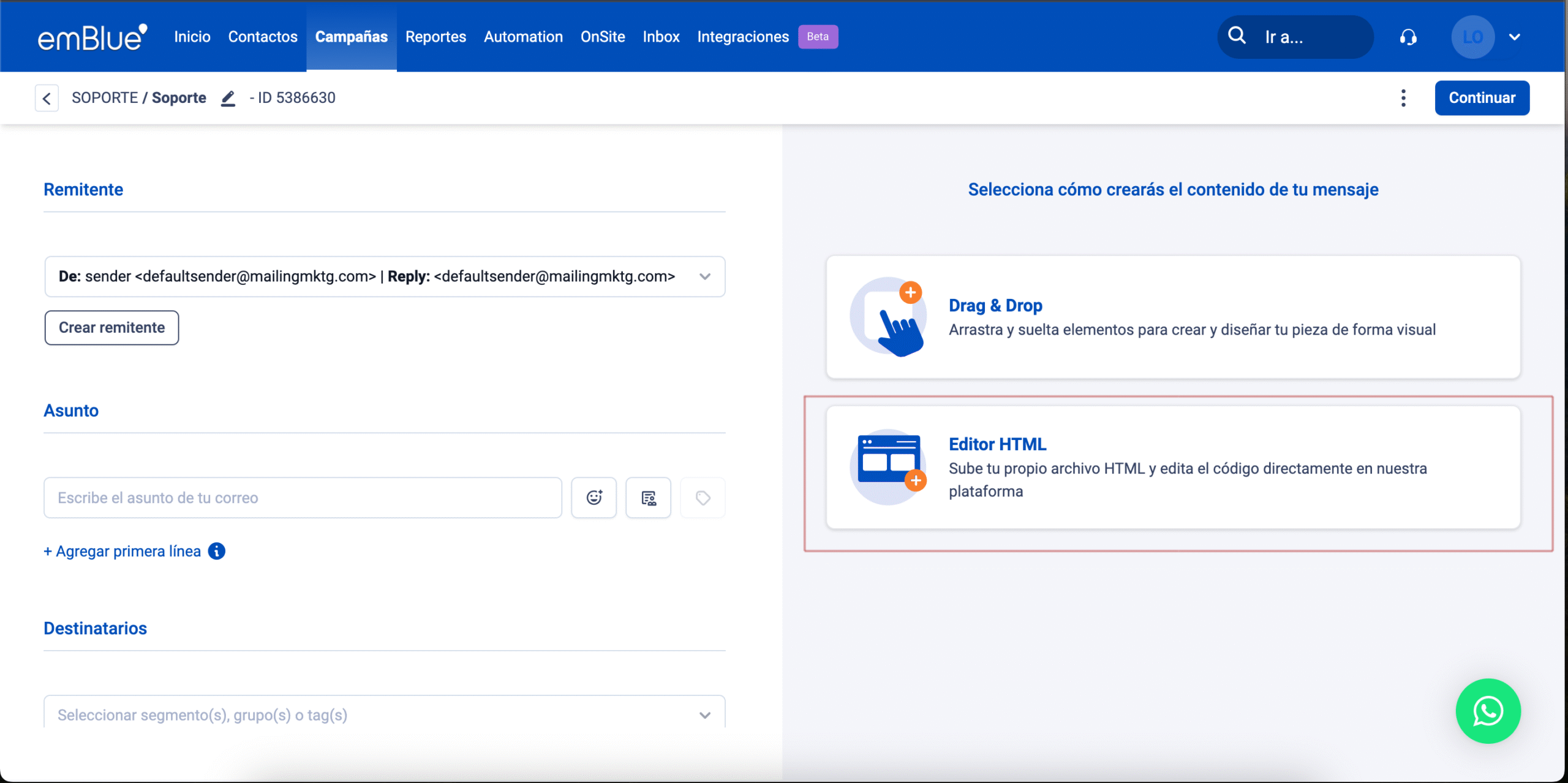Click the 'ID 5386630' text

[296, 98]
